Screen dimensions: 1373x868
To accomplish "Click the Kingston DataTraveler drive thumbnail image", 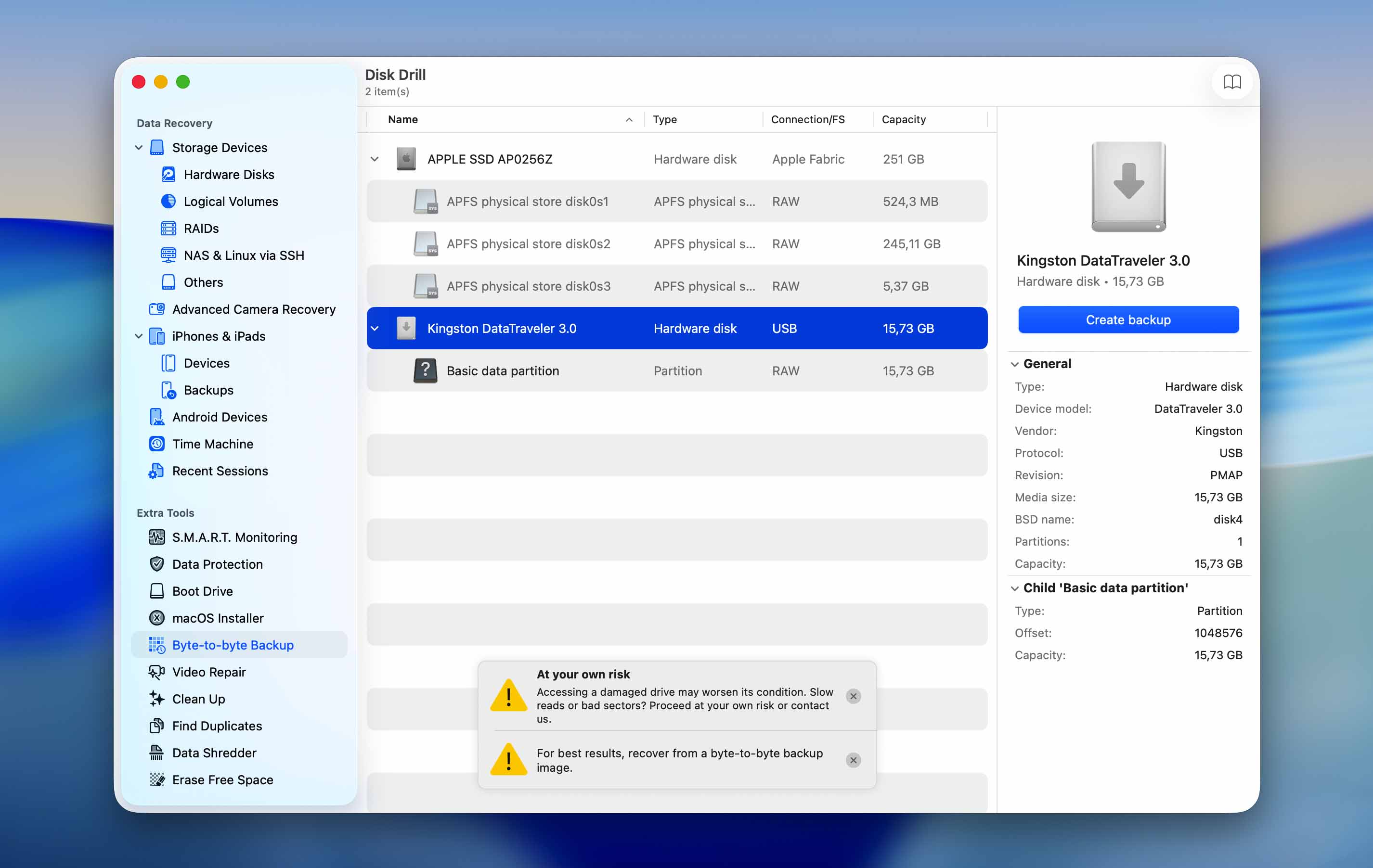I will click(x=1128, y=186).
